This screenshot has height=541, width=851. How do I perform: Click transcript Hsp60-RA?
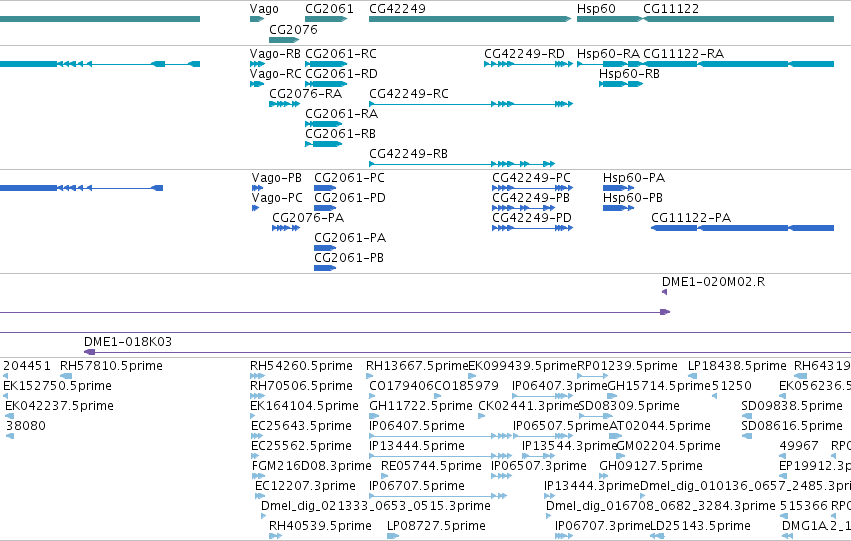click(x=608, y=54)
